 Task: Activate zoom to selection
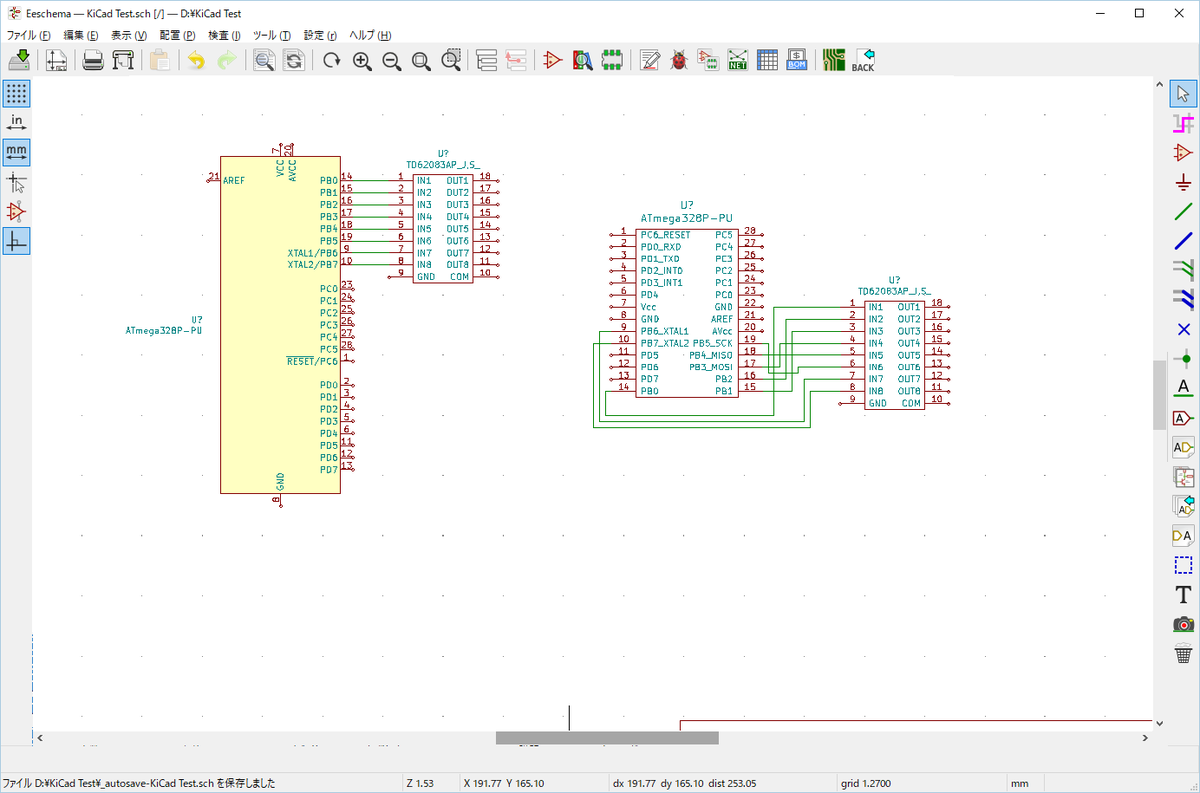point(452,61)
